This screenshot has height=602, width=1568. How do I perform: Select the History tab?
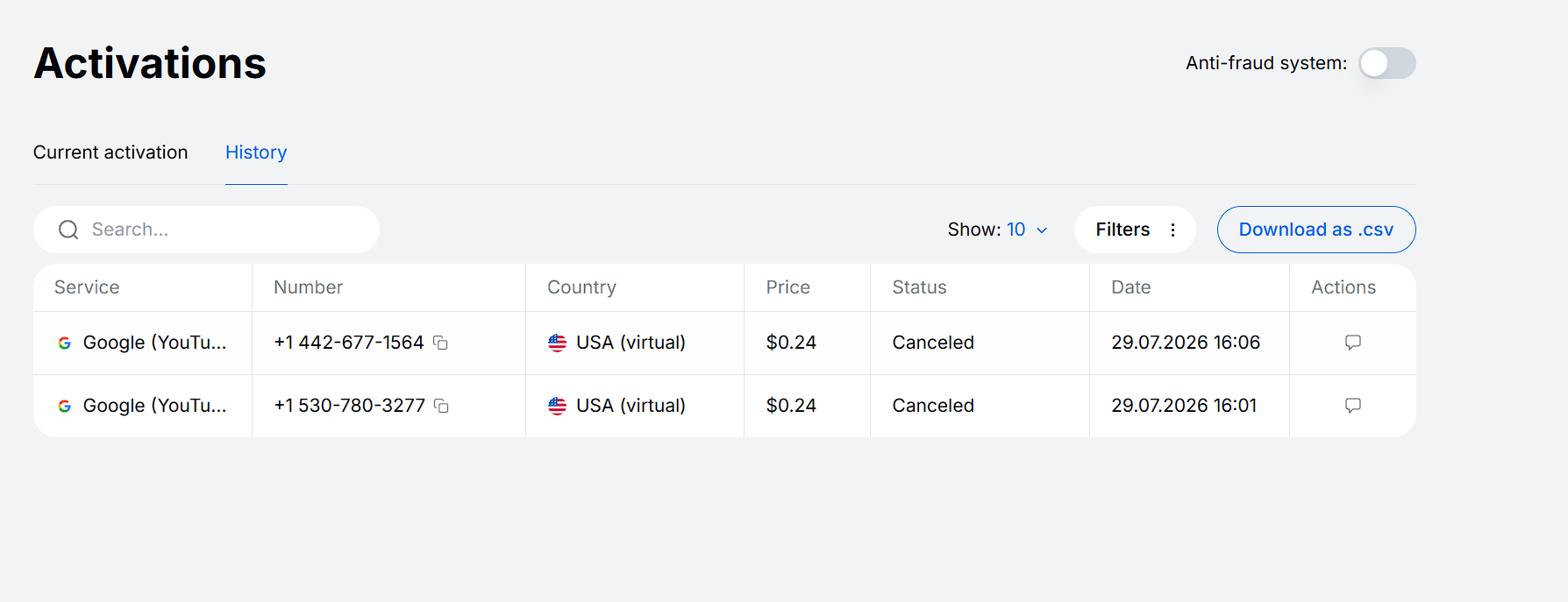[256, 152]
